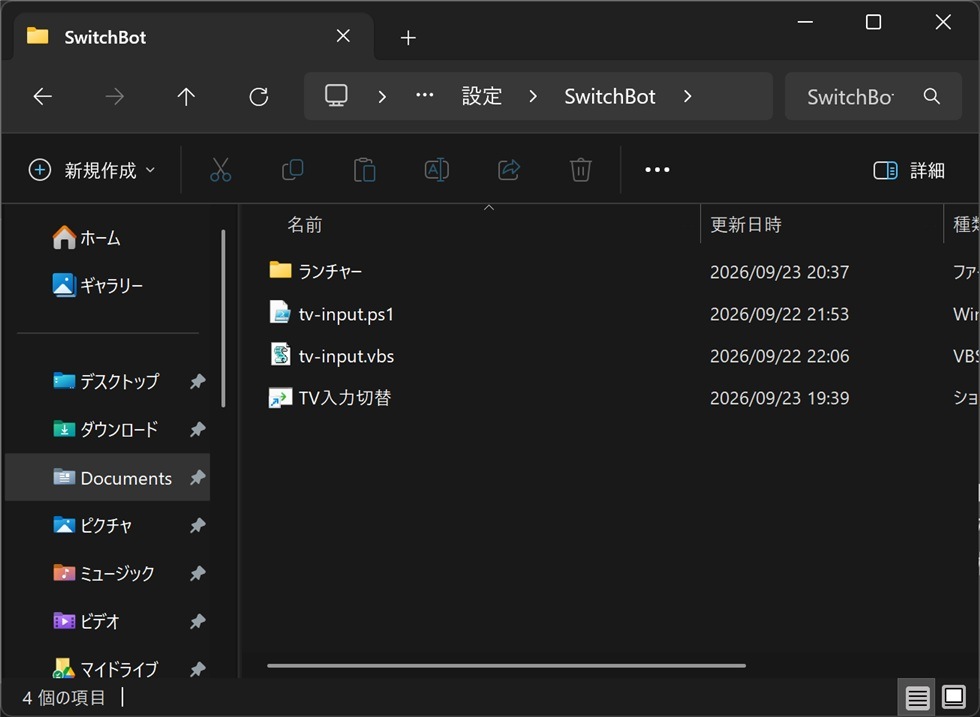The height and width of the screenshot is (717, 980).
Task: Click the PC monitor icon in address bar
Action: [336, 96]
